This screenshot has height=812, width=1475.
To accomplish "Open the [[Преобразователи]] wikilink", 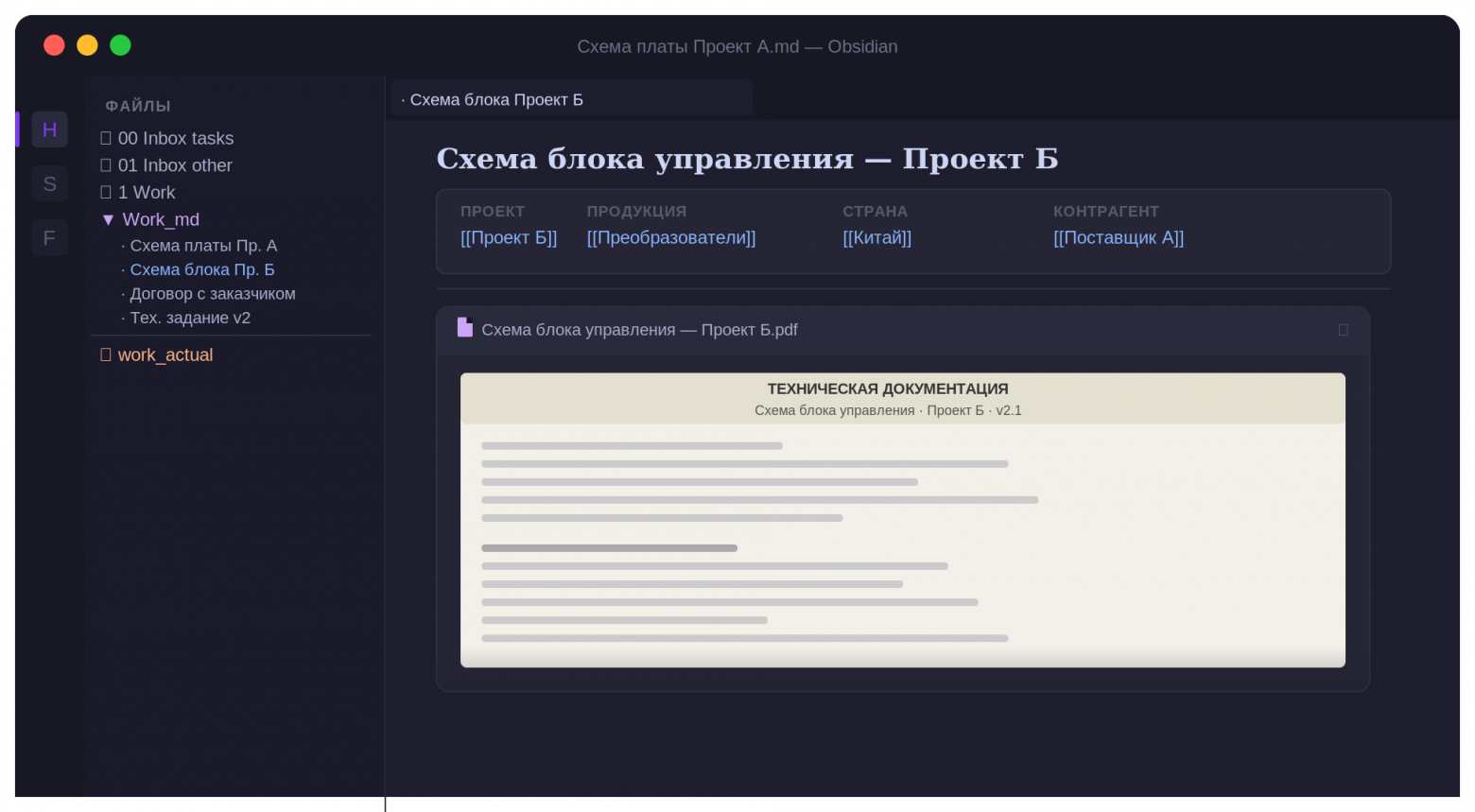I will coord(671,237).
